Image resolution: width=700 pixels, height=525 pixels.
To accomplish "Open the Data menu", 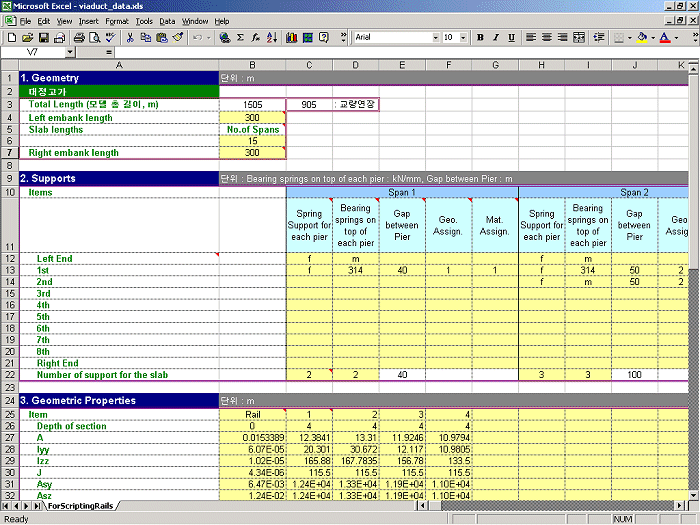I will pyautogui.click(x=167, y=21).
